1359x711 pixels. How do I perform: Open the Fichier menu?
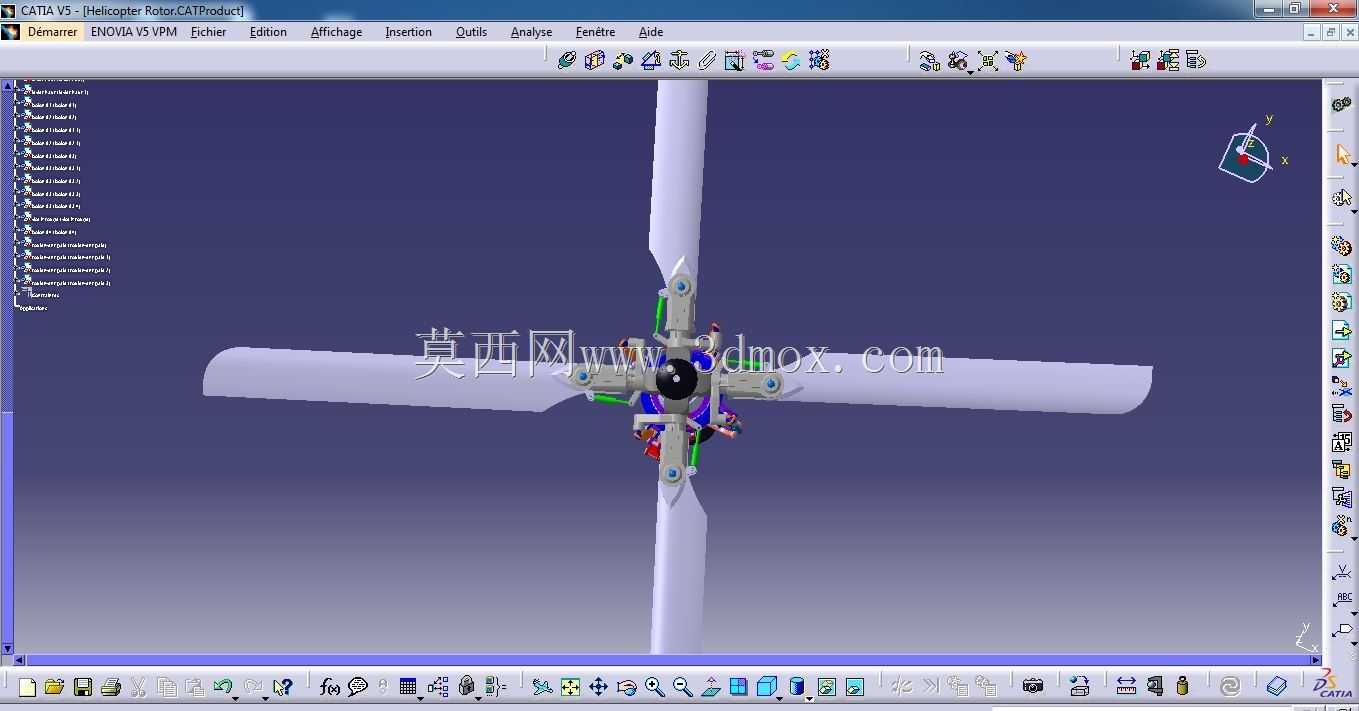209,32
